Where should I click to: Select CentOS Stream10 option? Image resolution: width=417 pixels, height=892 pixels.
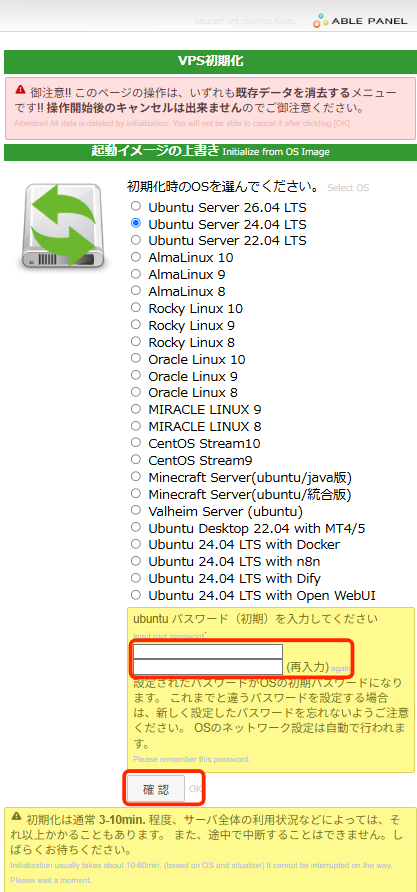coord(135,442)
